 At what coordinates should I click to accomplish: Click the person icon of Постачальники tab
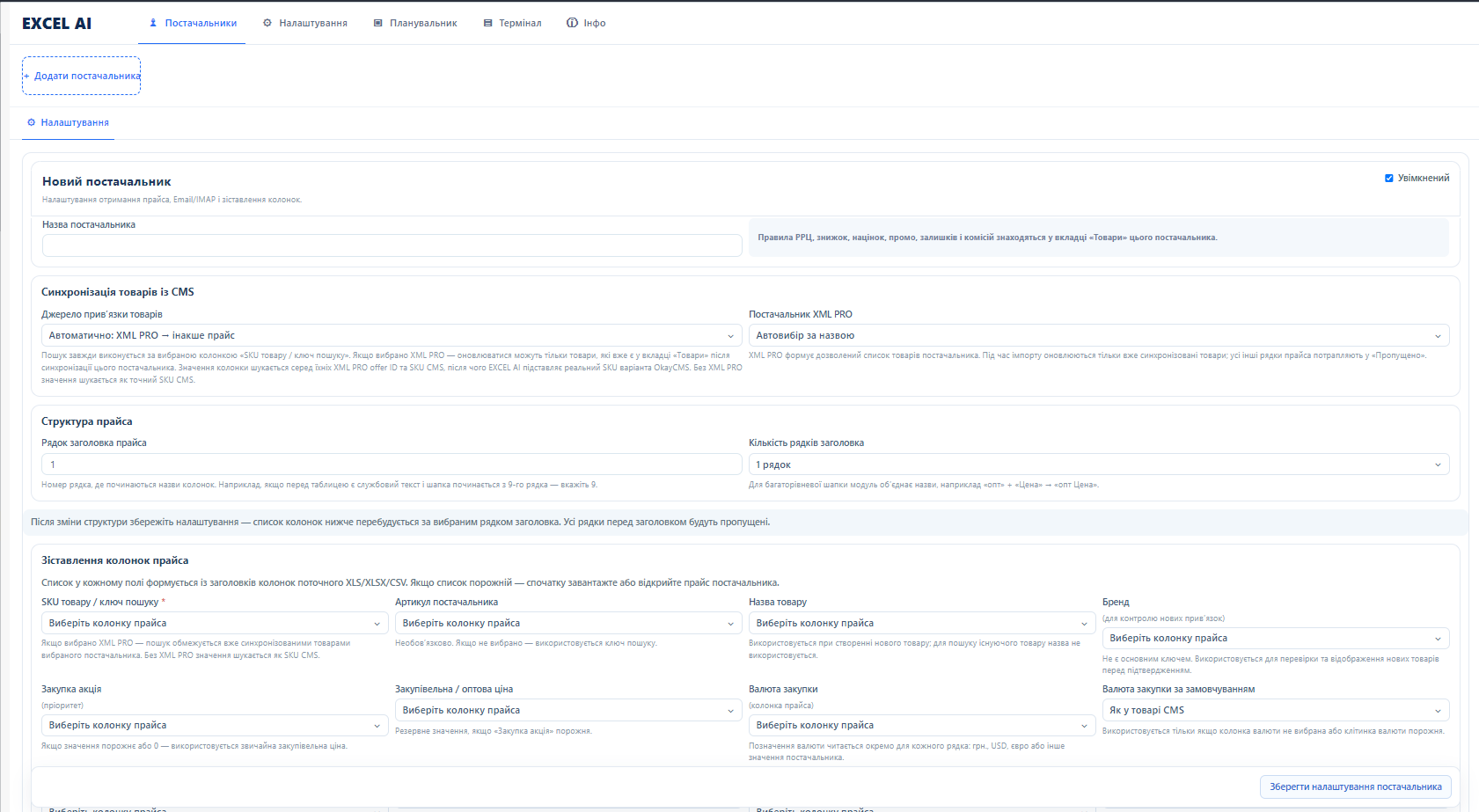tap(153, 23)
